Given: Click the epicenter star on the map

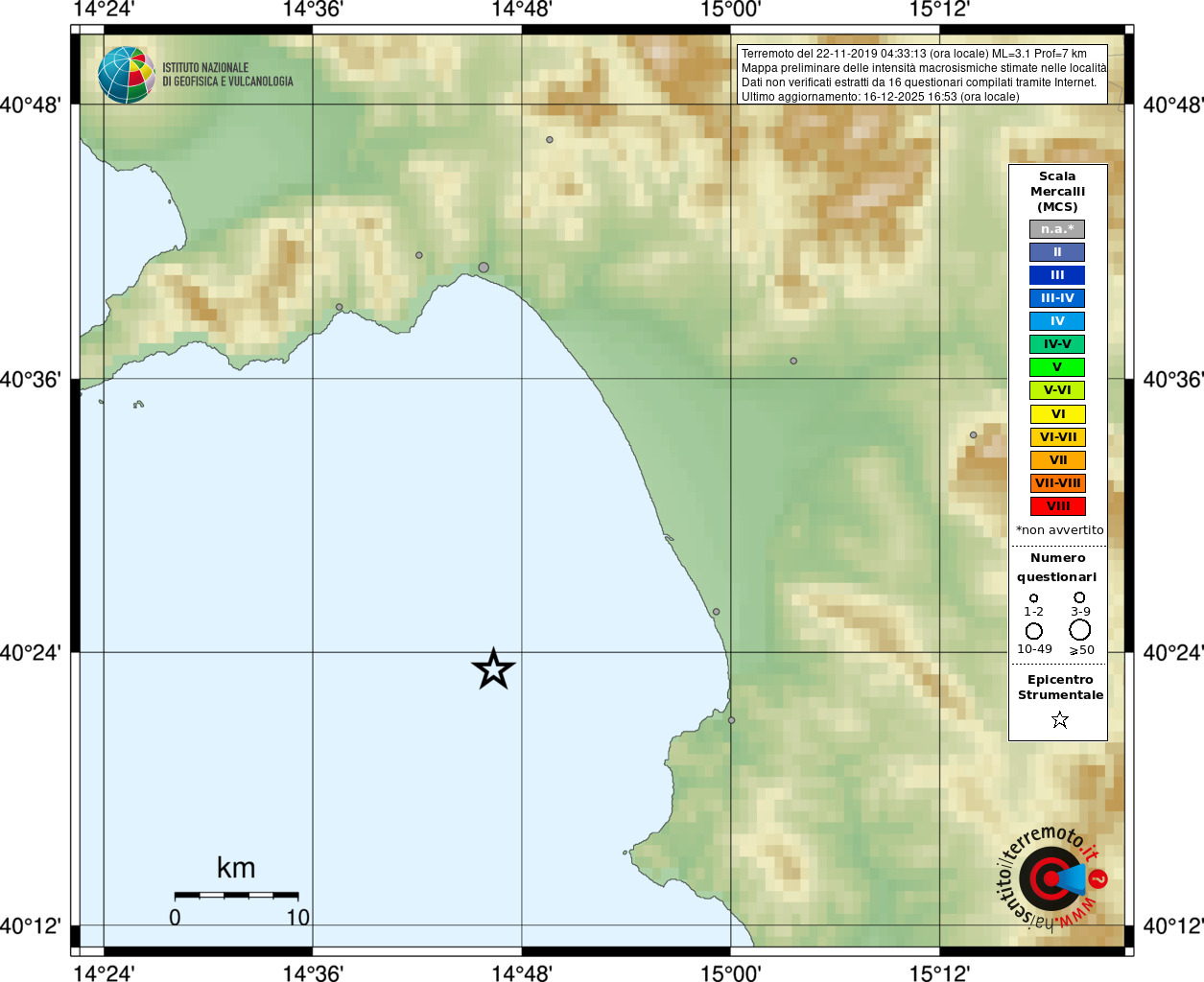Looking at the screenshot, I should pyautogui.click(x=493, y=668).
